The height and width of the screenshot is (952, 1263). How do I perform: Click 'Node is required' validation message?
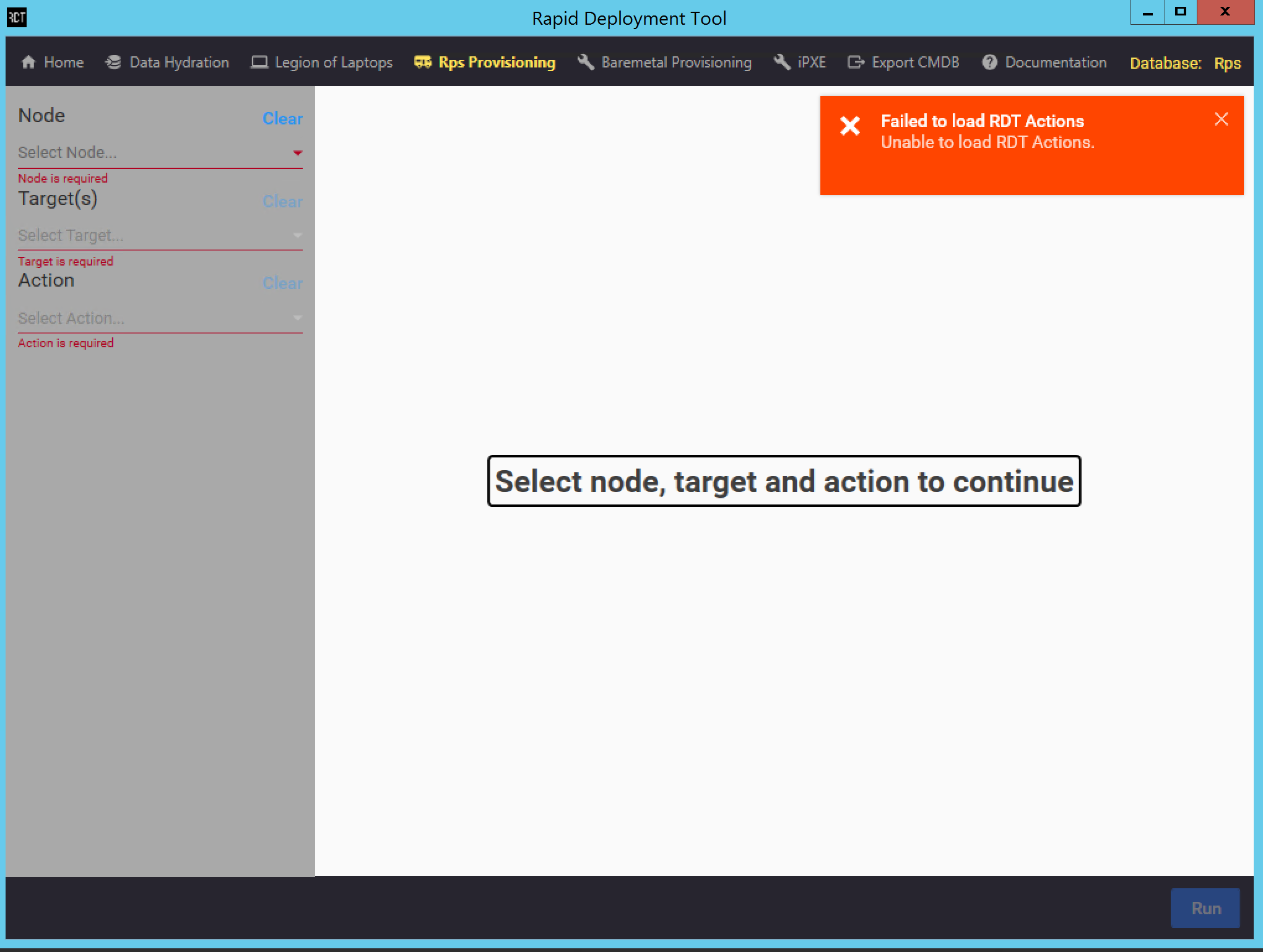pos(63,178)
